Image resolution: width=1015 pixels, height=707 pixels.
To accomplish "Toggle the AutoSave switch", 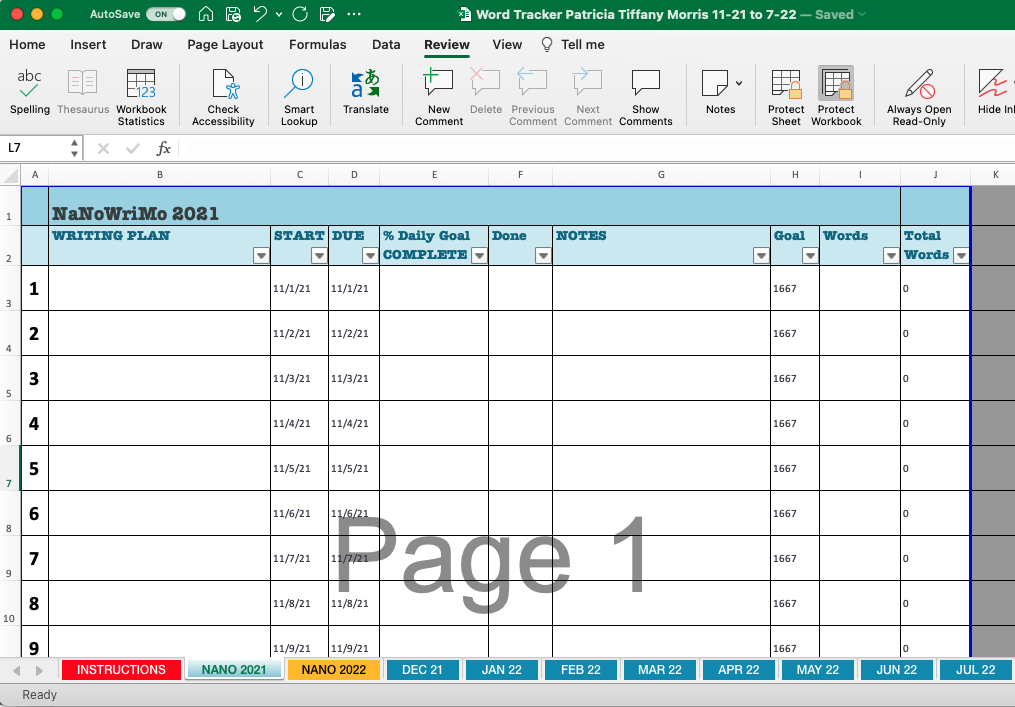I will click(x=166, y=14).
